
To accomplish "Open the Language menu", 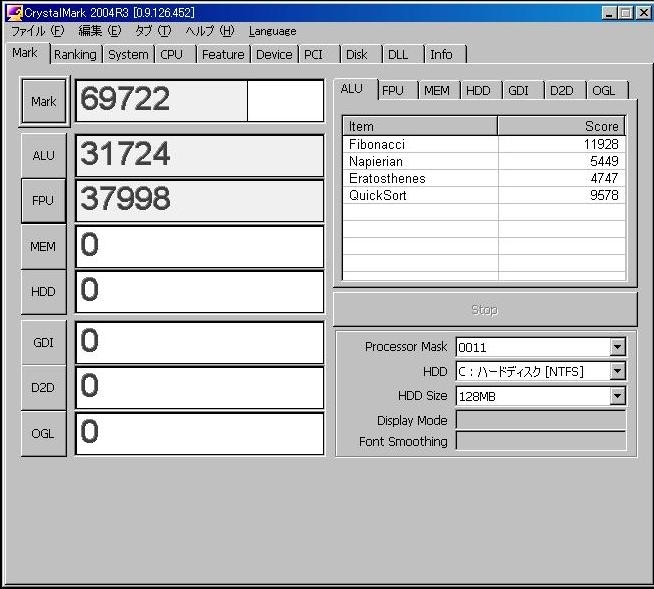I will tap(272, 31).
